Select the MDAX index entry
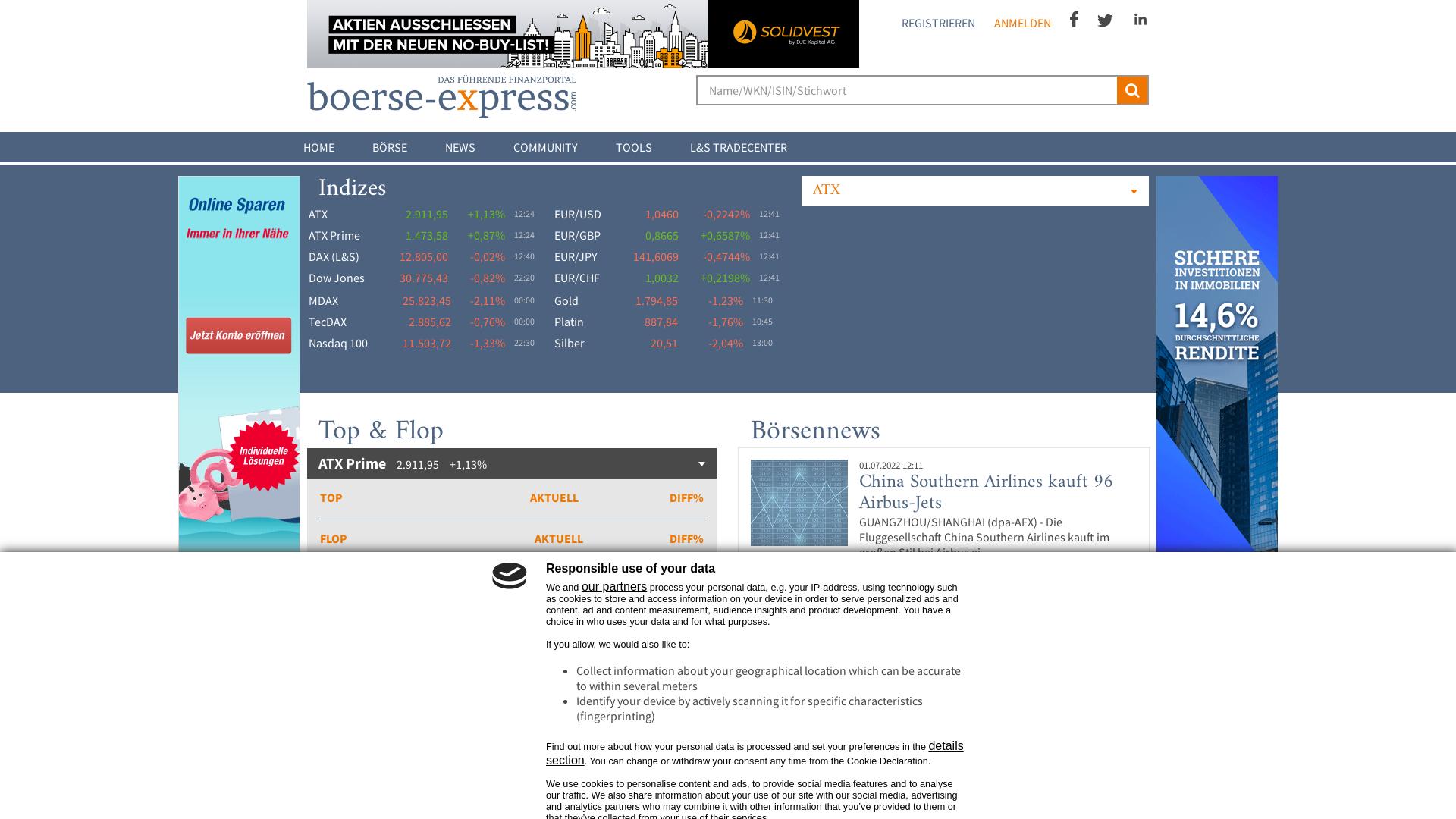Viewport: 1456px width, 819px height. pyautogui.click(x=324, y=301)
